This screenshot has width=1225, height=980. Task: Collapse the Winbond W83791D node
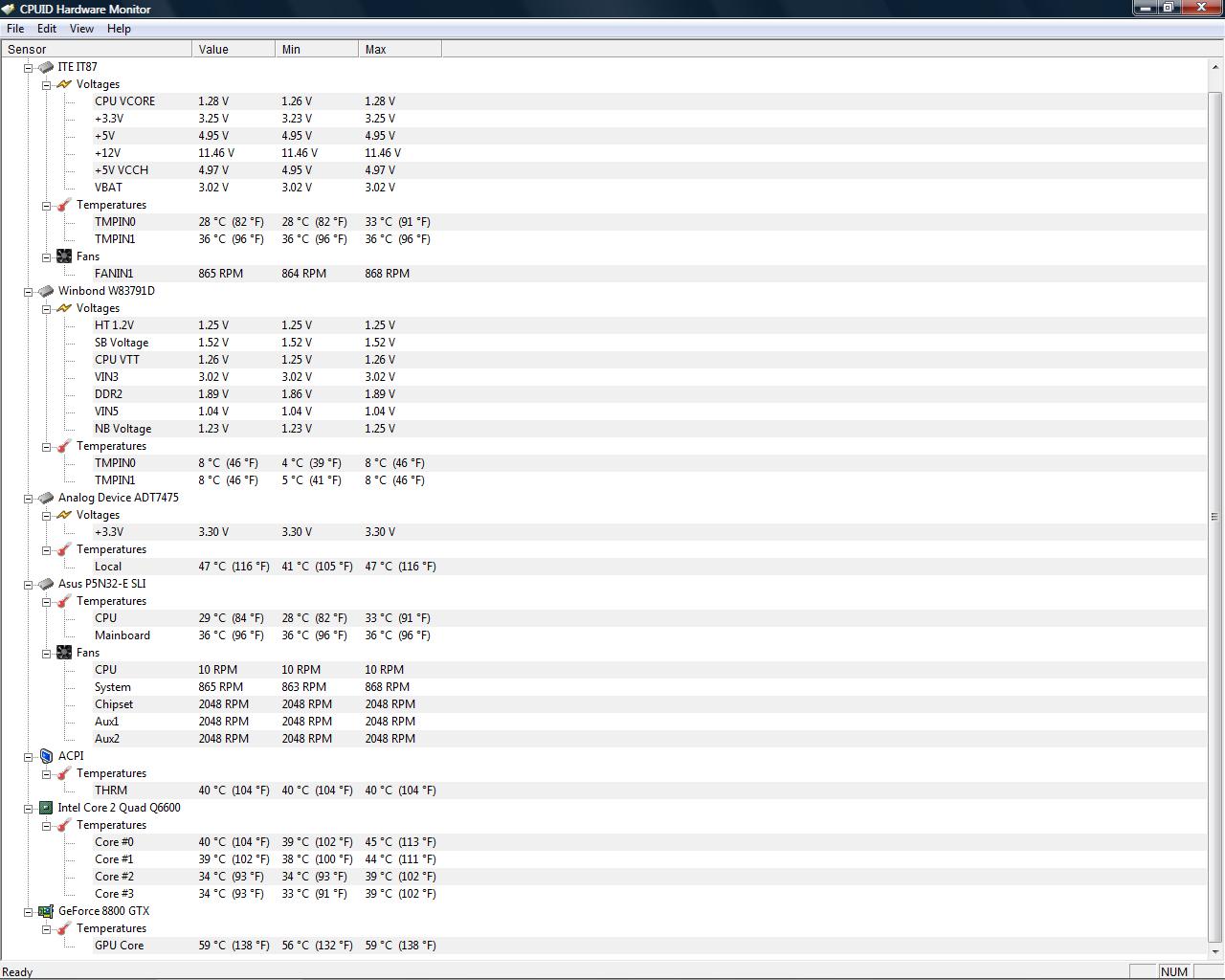coord(28,291)
